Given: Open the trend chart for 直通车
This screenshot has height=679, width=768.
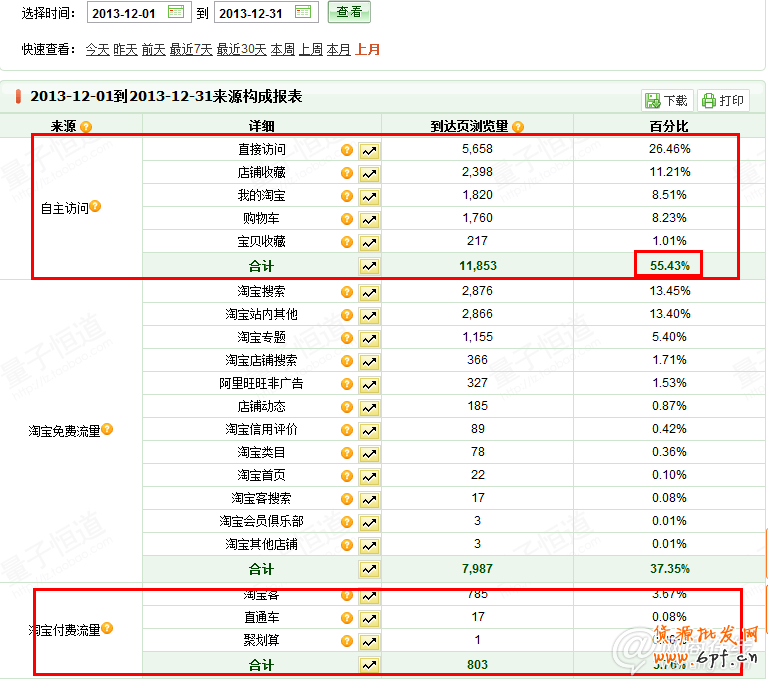Looking at the screenshot, I should 370,619.
